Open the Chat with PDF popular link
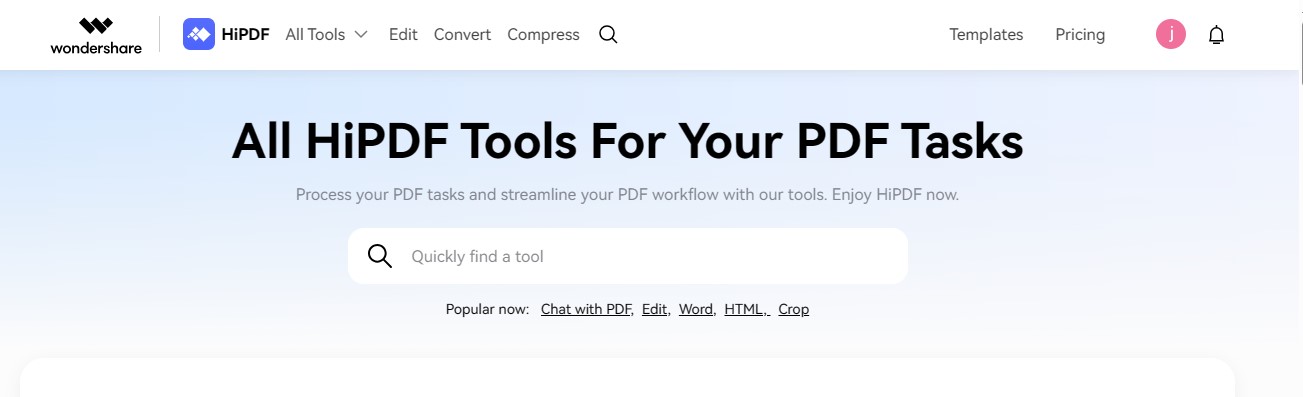 pyautogui.click(x=587, y=309)
